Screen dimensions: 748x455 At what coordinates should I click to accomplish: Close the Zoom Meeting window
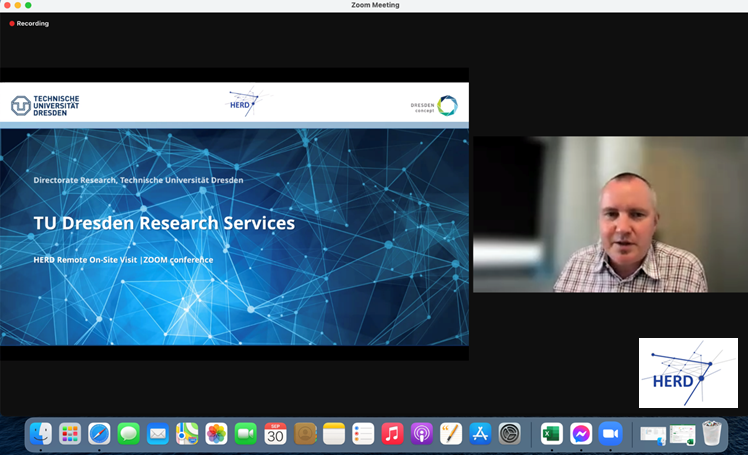coord(7,5)
